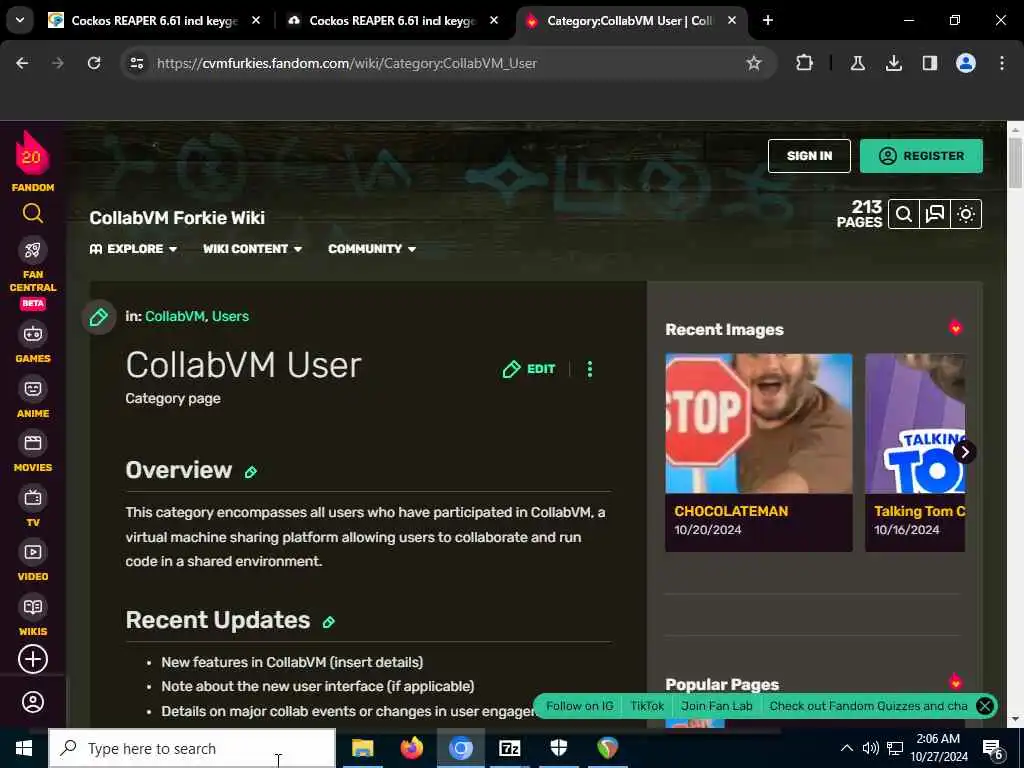Edit the Overview section pencil icon

[251, 472]
